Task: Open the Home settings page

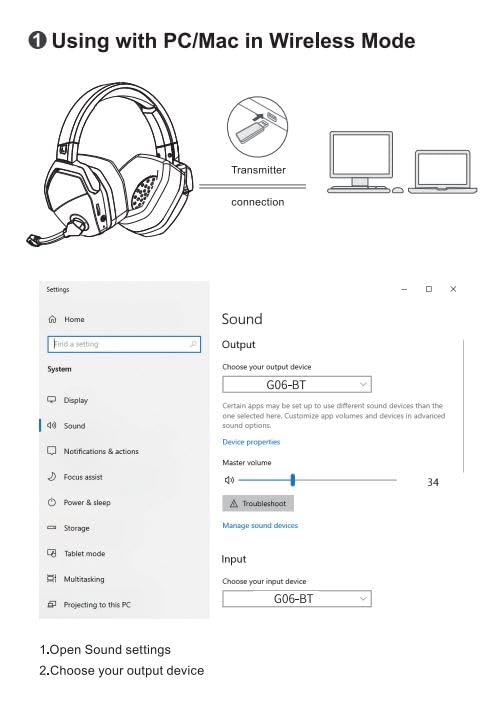Action: [74, 319]
